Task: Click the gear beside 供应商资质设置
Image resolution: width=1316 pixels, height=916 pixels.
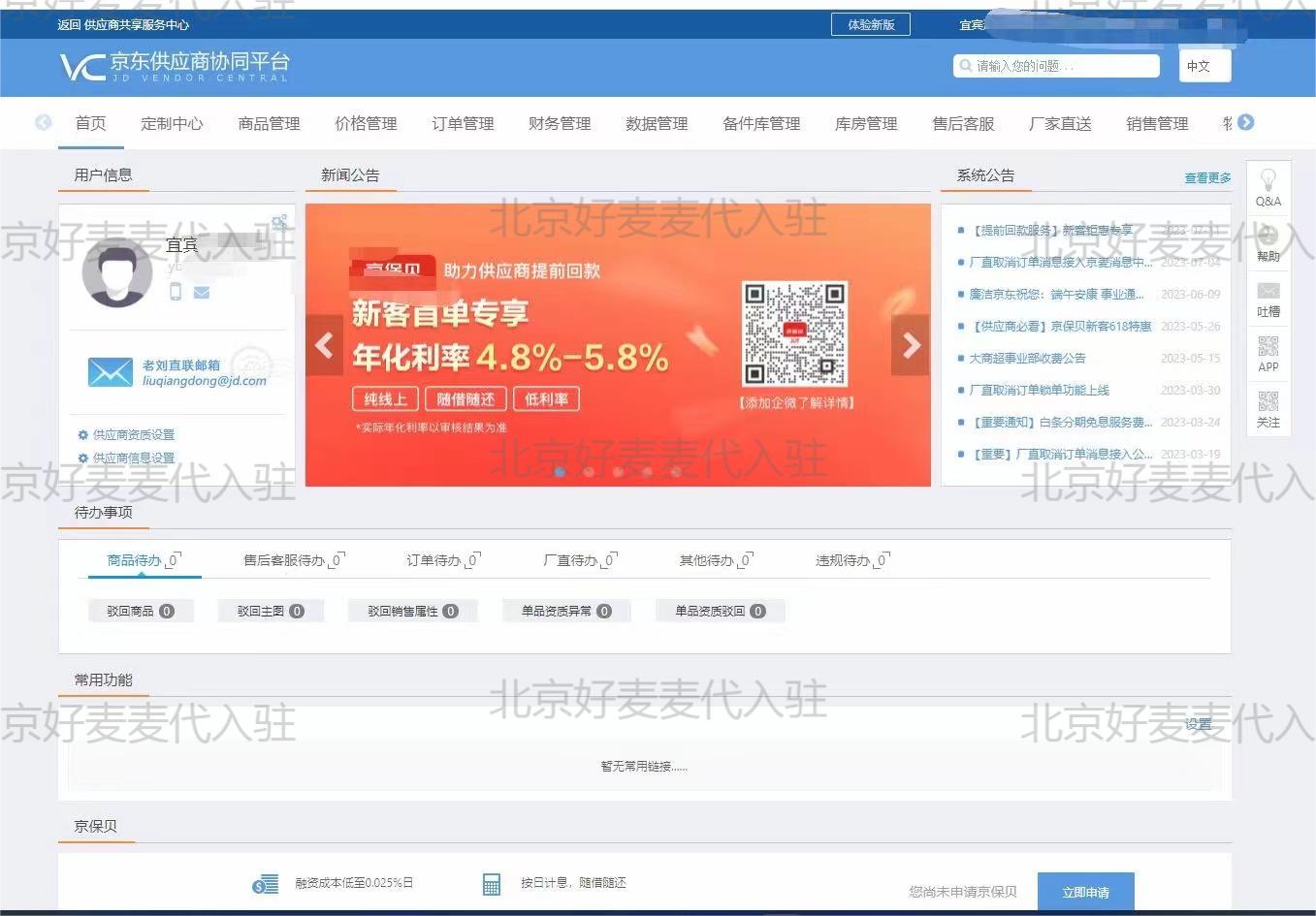Action: (x=83, y=435)
